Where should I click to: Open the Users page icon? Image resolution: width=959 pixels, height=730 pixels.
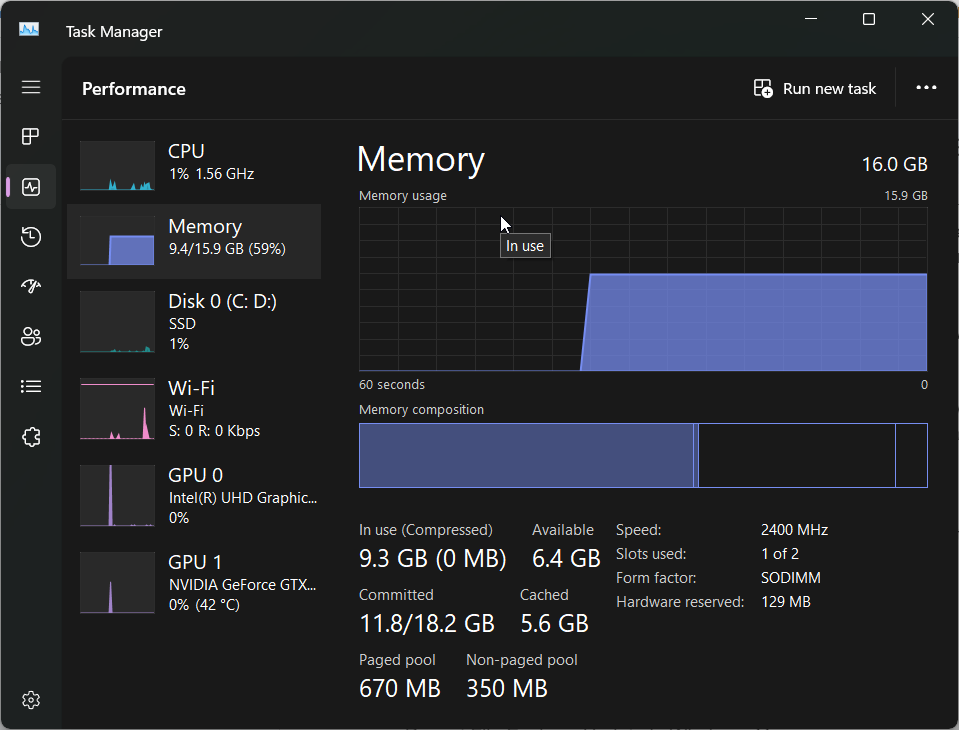[x=31, y=337]
